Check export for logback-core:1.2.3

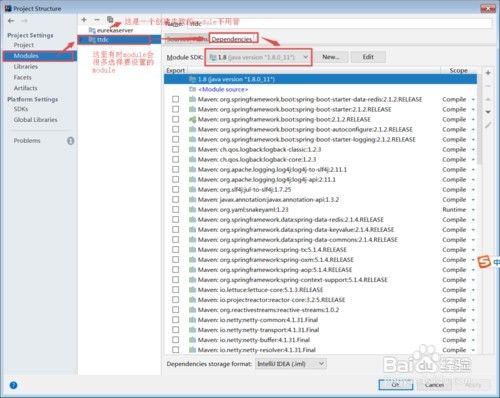point(176,159)
